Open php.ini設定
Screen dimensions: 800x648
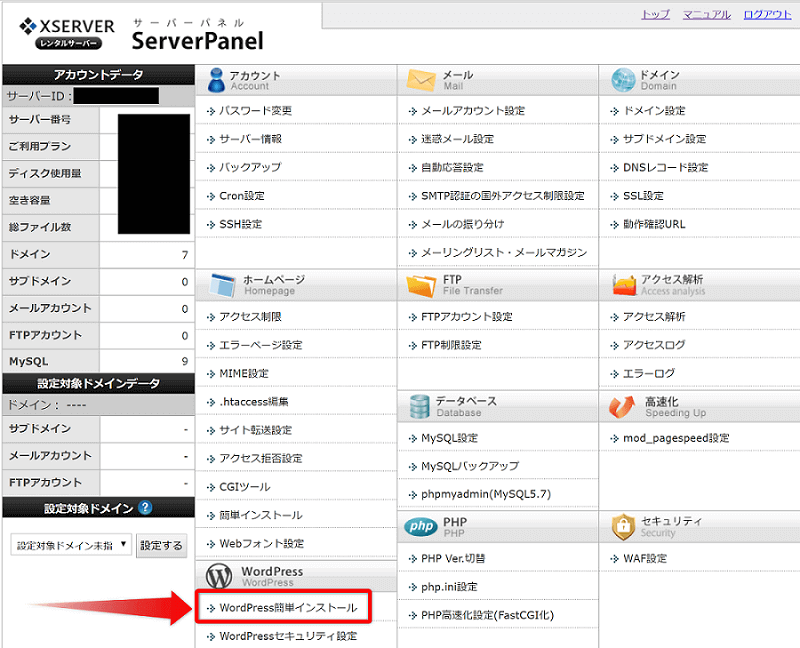449,587
